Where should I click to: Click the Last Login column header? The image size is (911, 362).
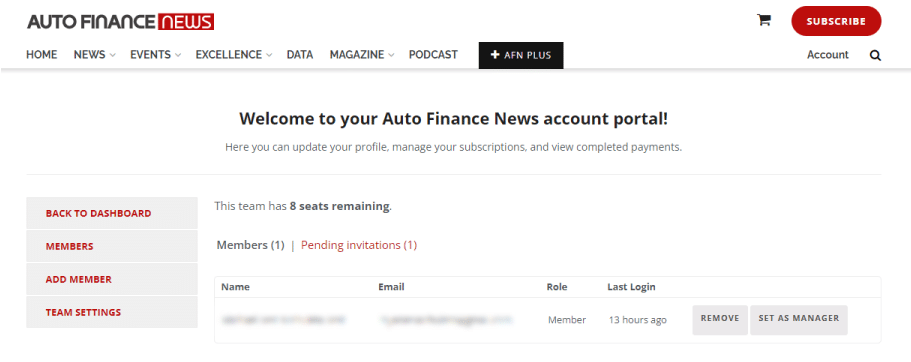(631, 286)
